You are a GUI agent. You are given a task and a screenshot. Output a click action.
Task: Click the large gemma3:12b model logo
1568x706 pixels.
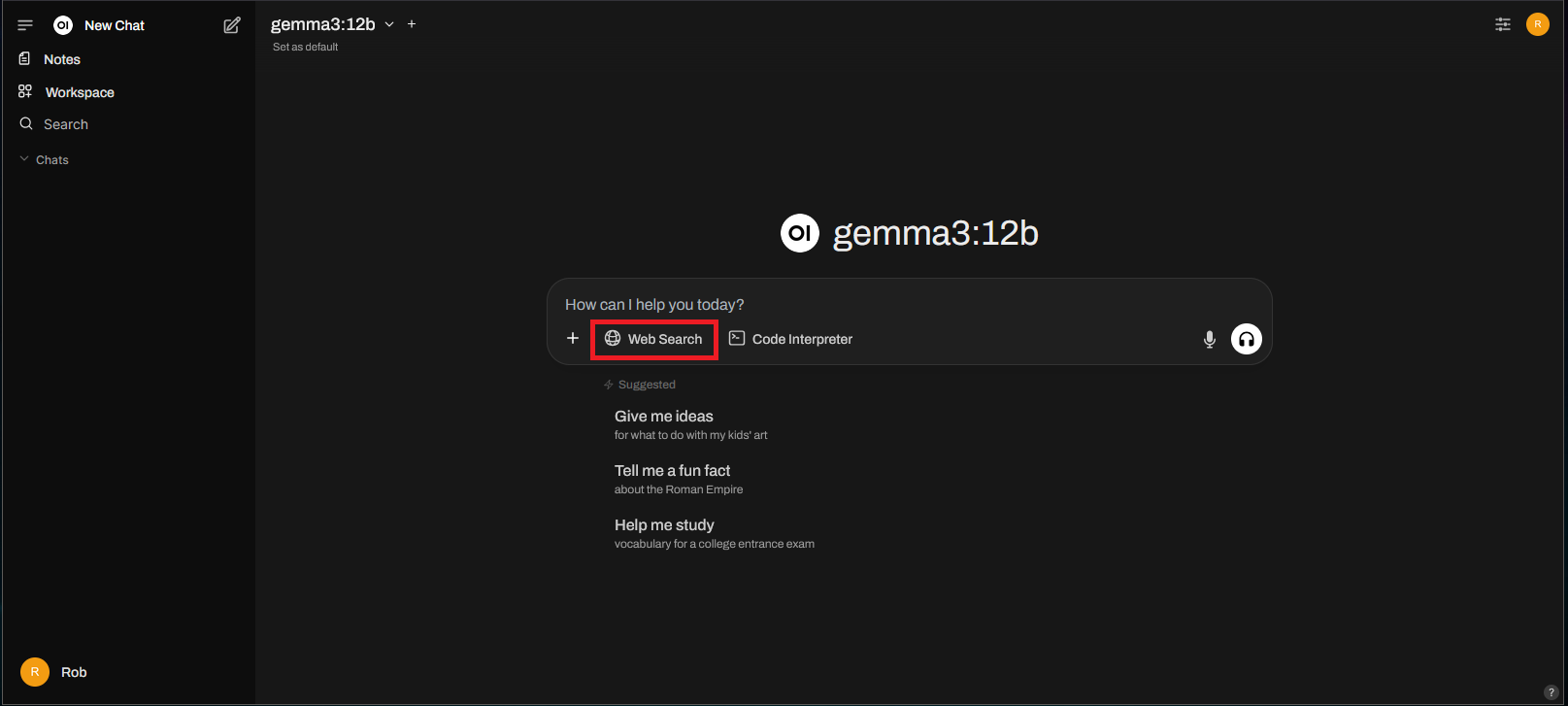pyautogui.click(x=800, y=233)
